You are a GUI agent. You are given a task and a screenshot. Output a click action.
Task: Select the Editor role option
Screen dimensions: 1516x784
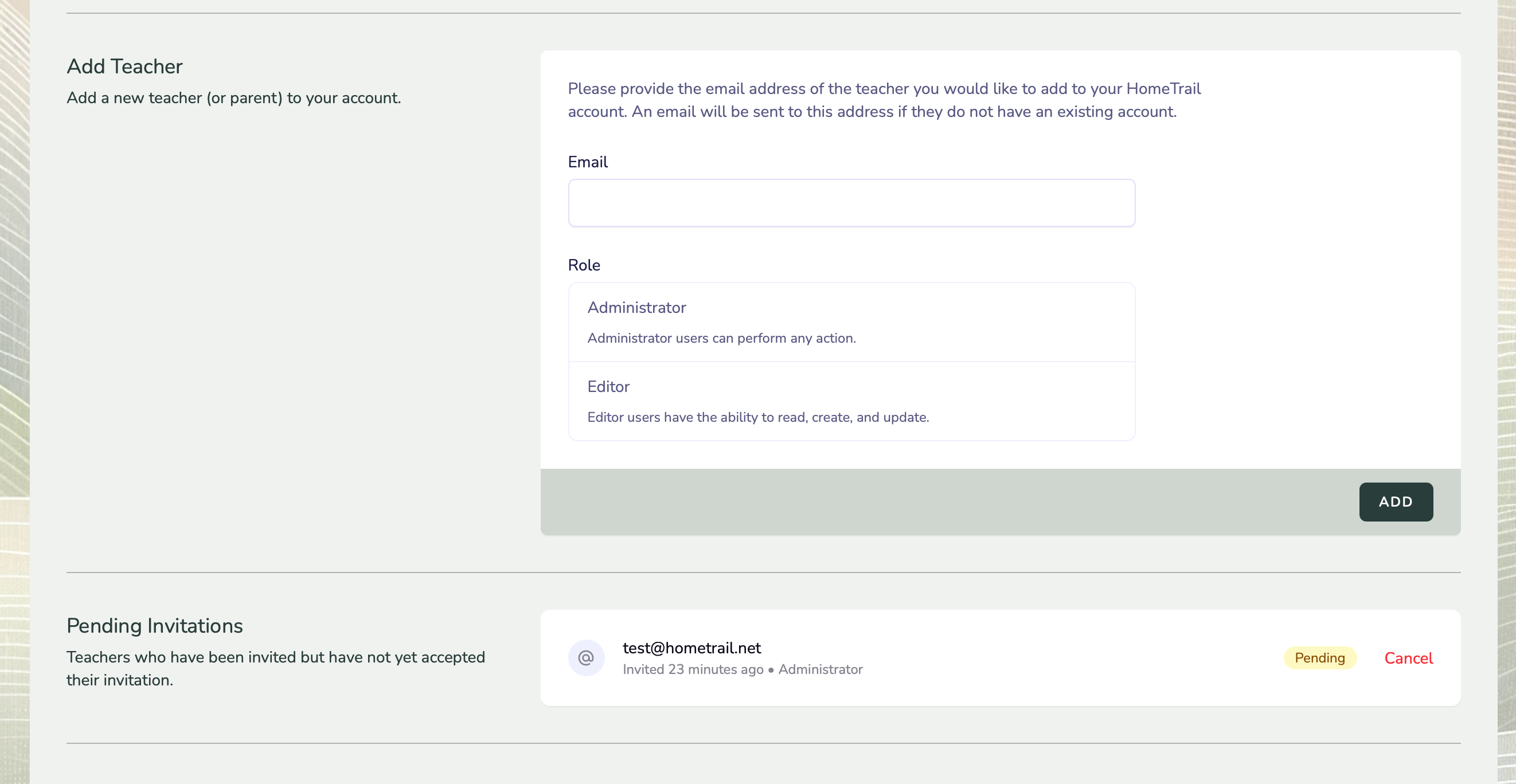pos(851,401)
